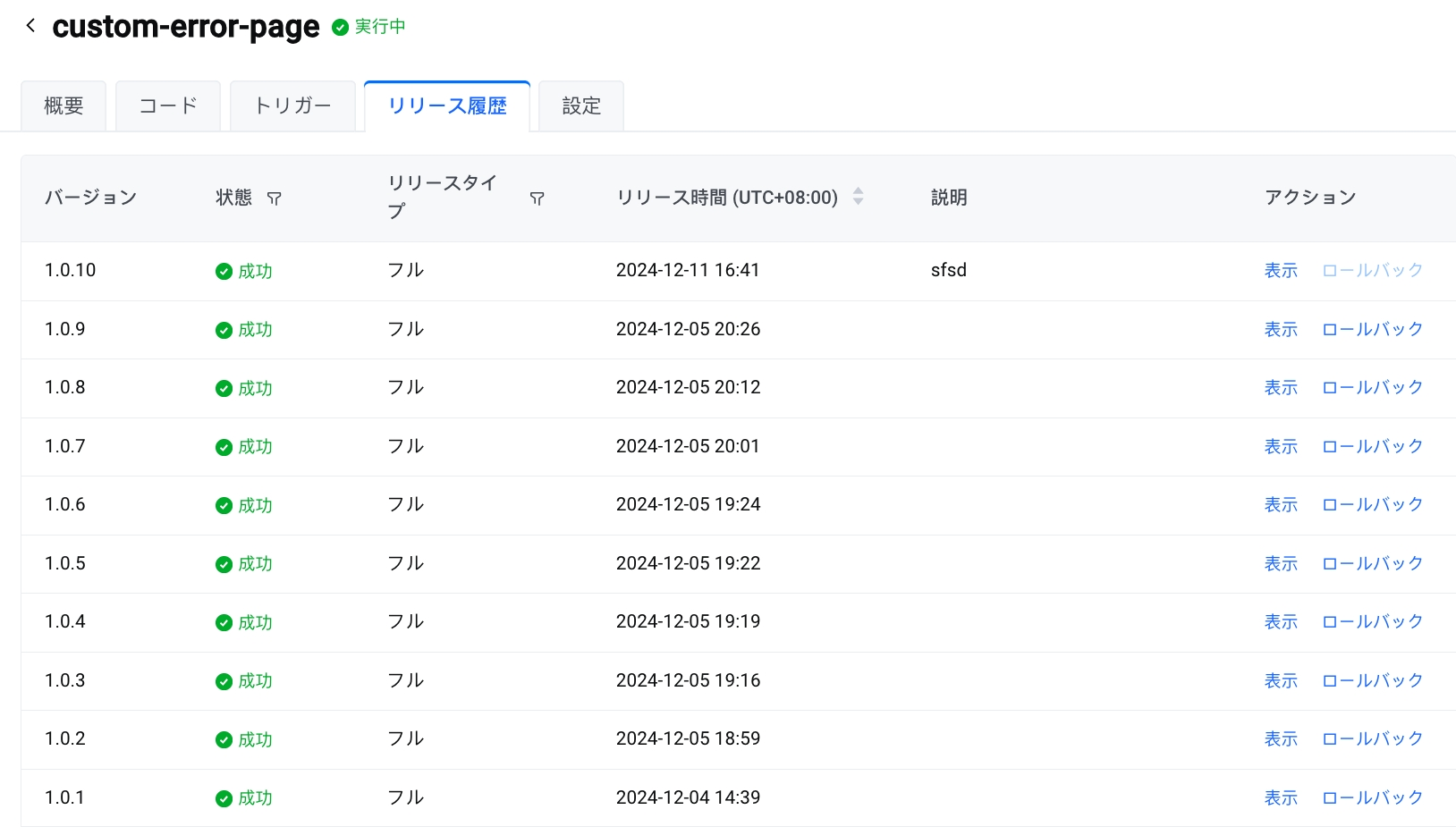Roll back to version 1.0.3

pyautogui.click(x=1373, y=681)
